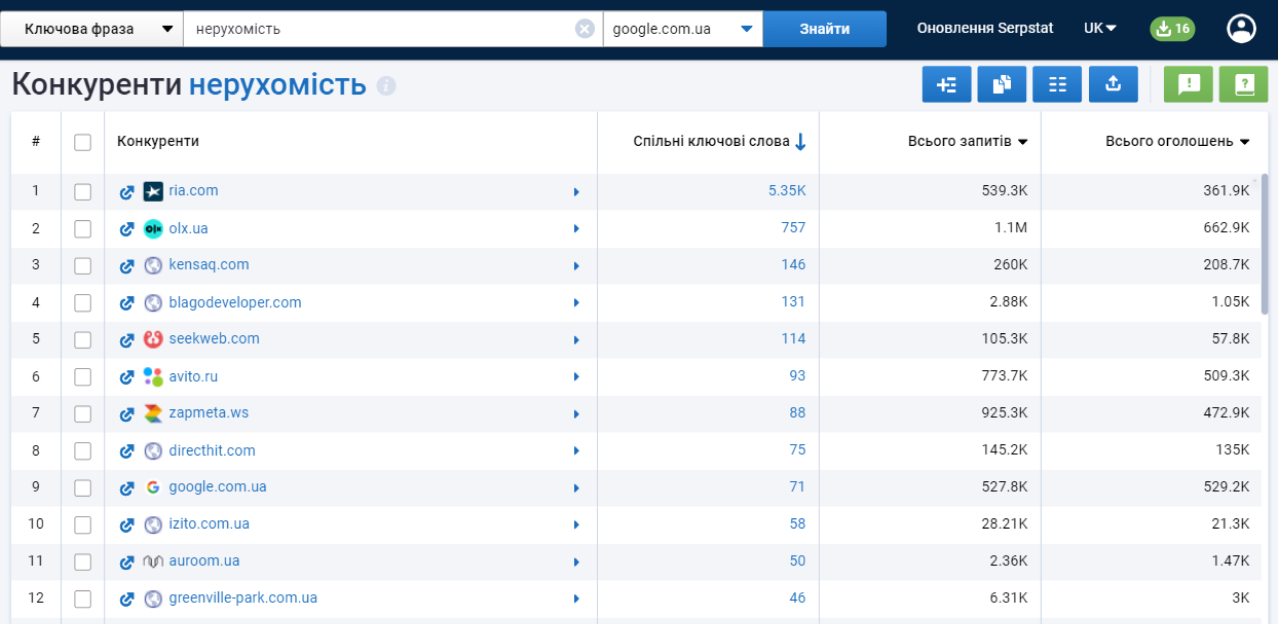This screenshot has width=1278, height=624.
Task: Click the green downloads counter 16 badge
Action: pos(1172,29)
